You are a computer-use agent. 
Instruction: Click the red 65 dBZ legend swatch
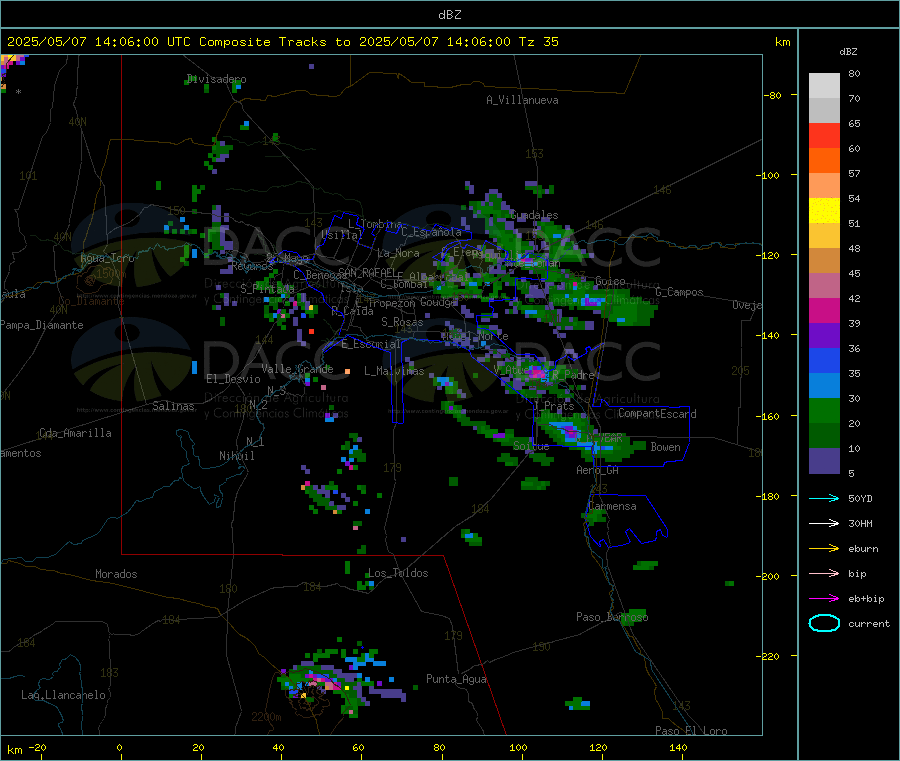coord(824,135)
